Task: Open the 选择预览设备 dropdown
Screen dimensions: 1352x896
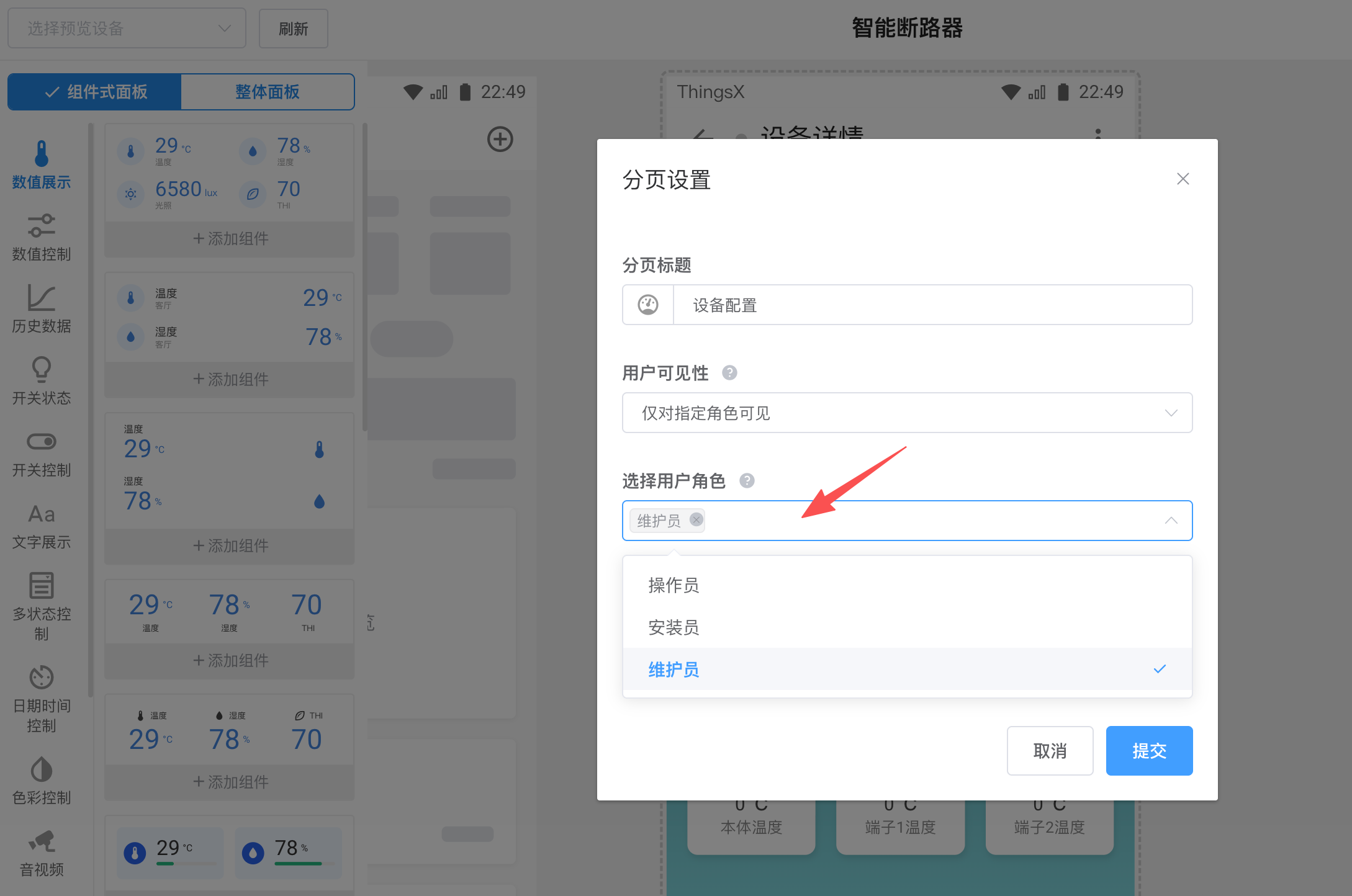Action: [x=127, y=29]
